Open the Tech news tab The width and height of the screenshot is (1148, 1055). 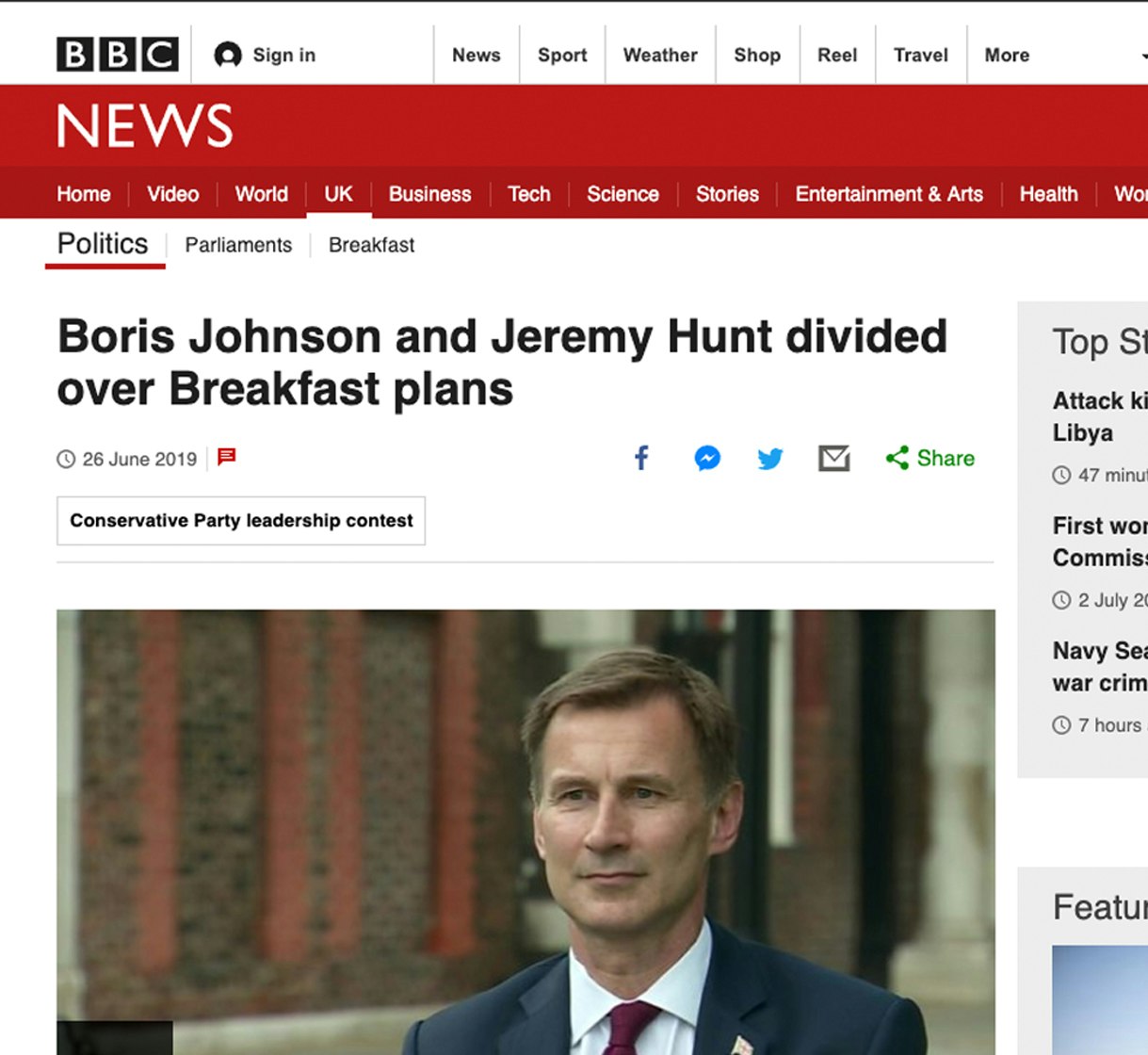(x=528, y=194)
